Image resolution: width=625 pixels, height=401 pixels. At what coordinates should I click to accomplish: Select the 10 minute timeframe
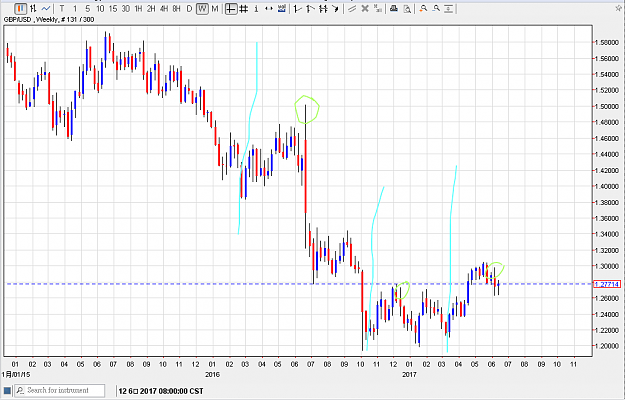(x=100, y=8)
